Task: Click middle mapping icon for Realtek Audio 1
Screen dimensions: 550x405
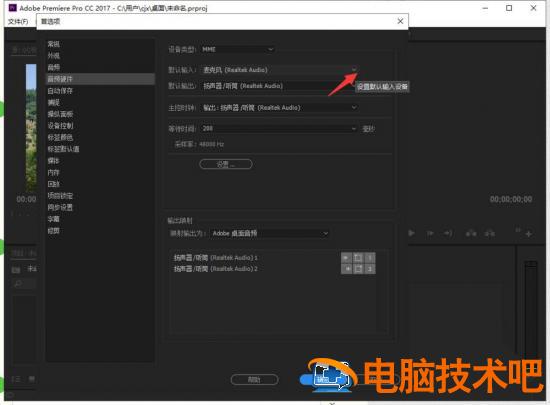Action: coord(358,258)
